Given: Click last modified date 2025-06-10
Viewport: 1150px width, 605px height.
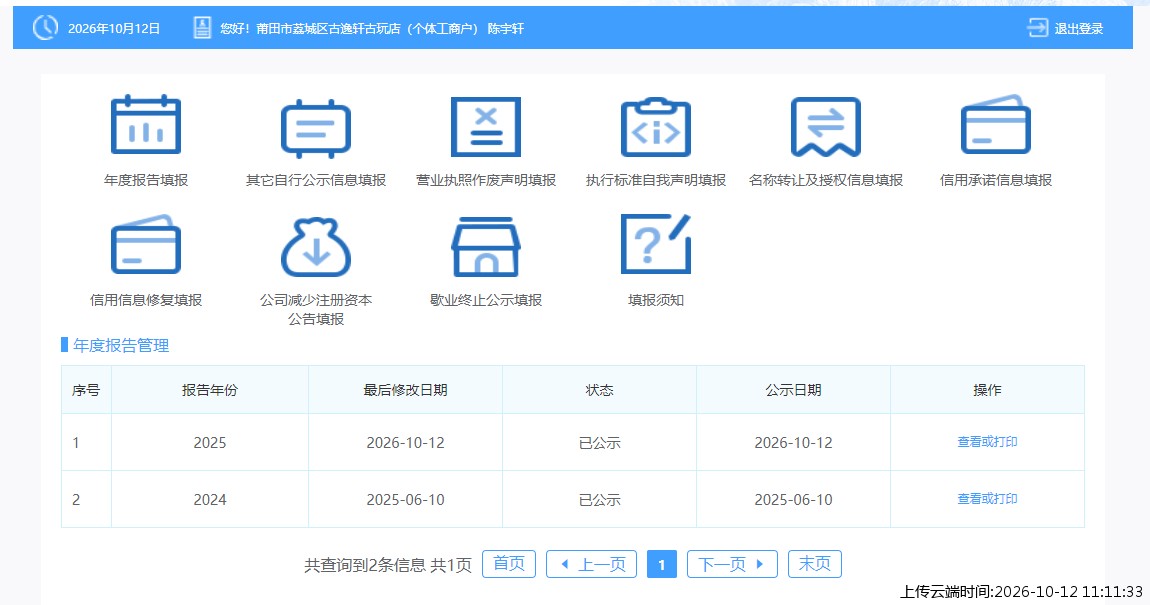Looking at the screenshot, I should point(406,499).
